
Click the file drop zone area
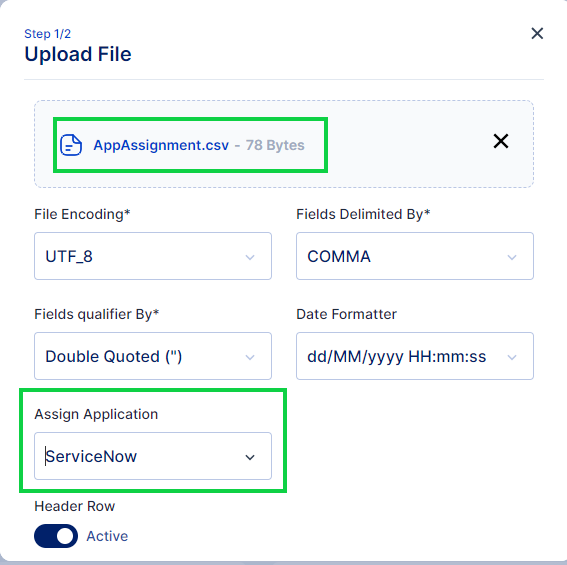click(284, 144)
